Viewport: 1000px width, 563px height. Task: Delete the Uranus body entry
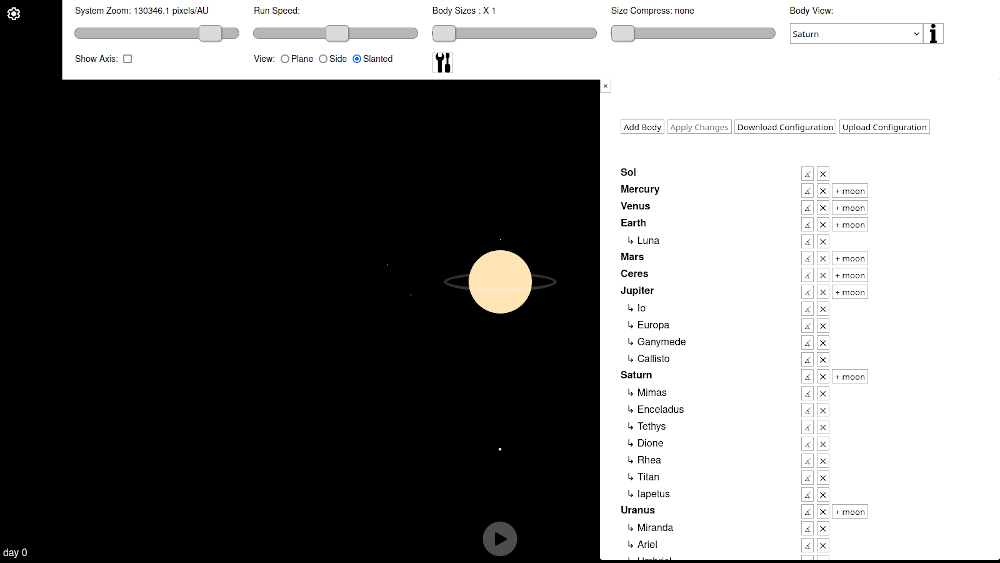tap(823, 512)
